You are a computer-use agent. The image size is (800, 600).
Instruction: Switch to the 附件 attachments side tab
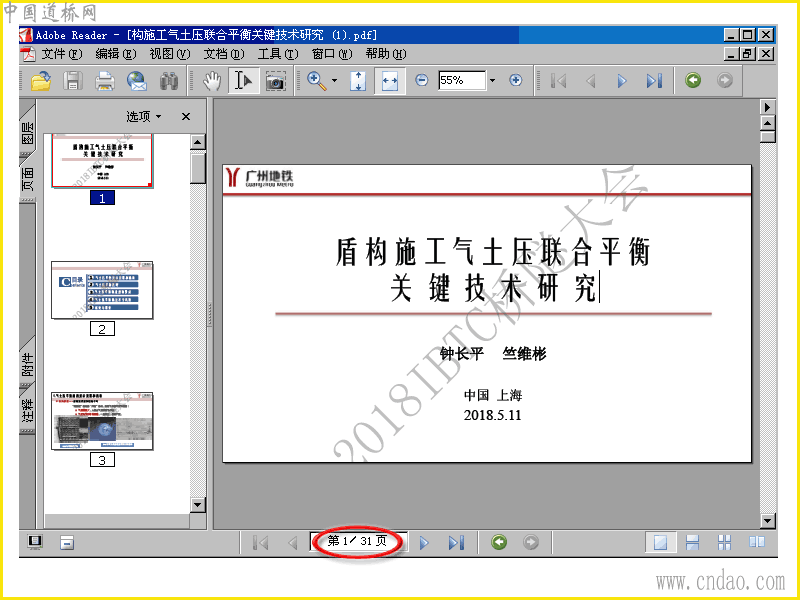pyautogui.click(x=27, y=364)
